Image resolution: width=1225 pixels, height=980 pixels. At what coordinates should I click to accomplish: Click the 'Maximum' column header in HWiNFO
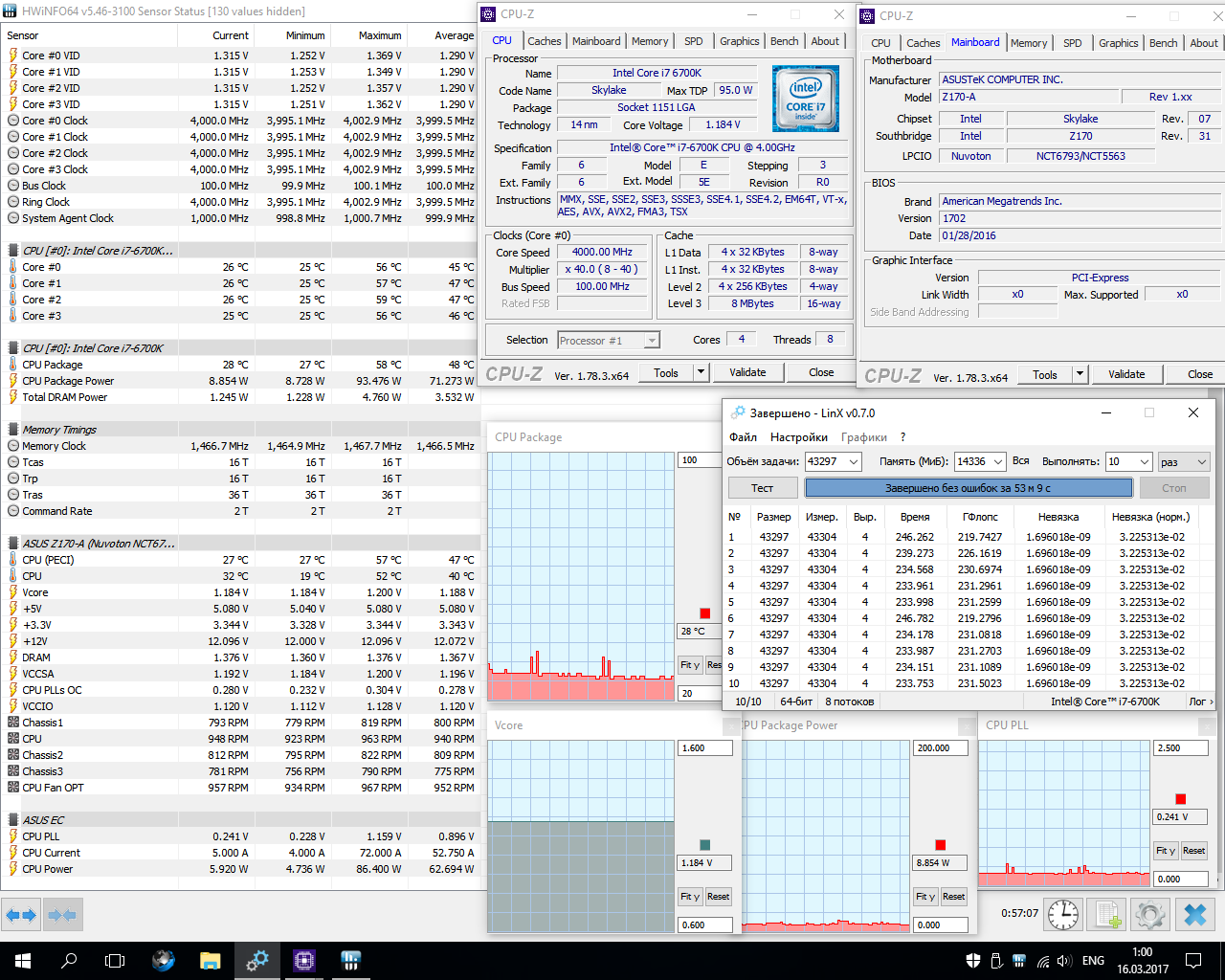tap(367, 35)
